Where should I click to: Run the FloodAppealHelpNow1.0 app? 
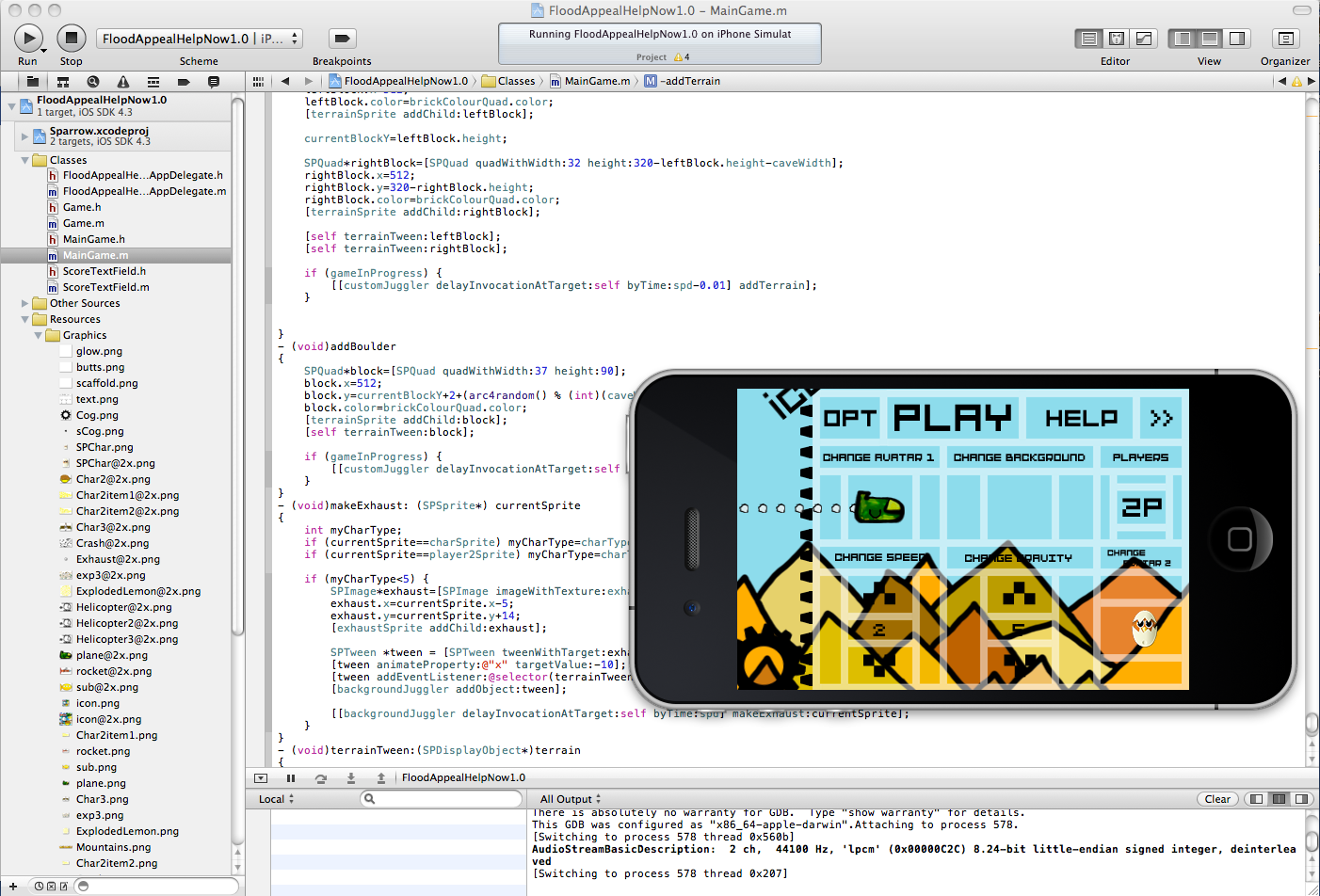(x=27, y=38)
